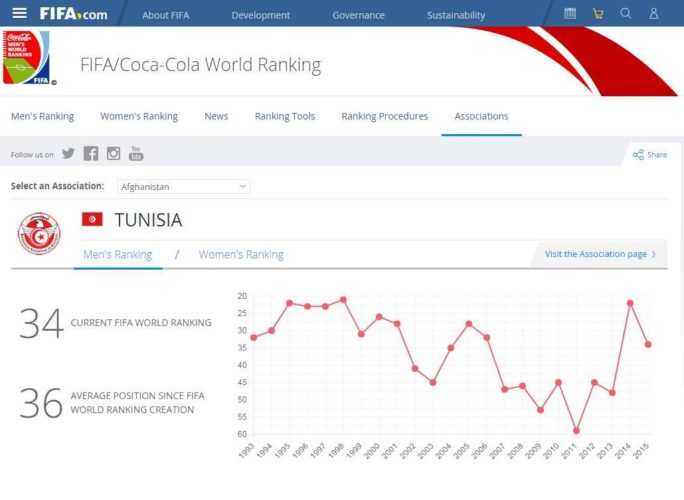Open FIFA Facebook page icon

click(x=91, y=154)
